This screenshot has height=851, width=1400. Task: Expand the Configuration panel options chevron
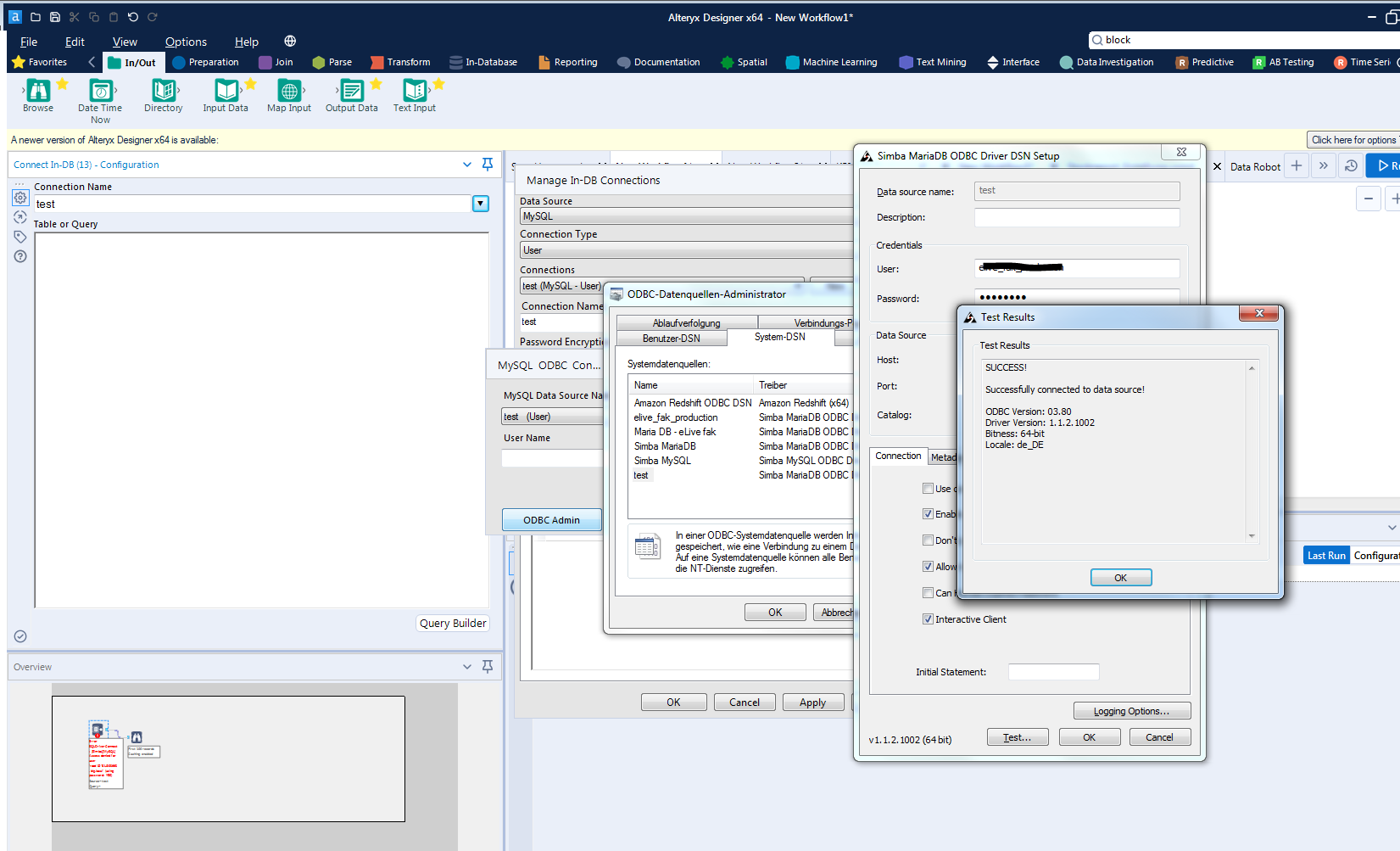(x=467, y=165)
